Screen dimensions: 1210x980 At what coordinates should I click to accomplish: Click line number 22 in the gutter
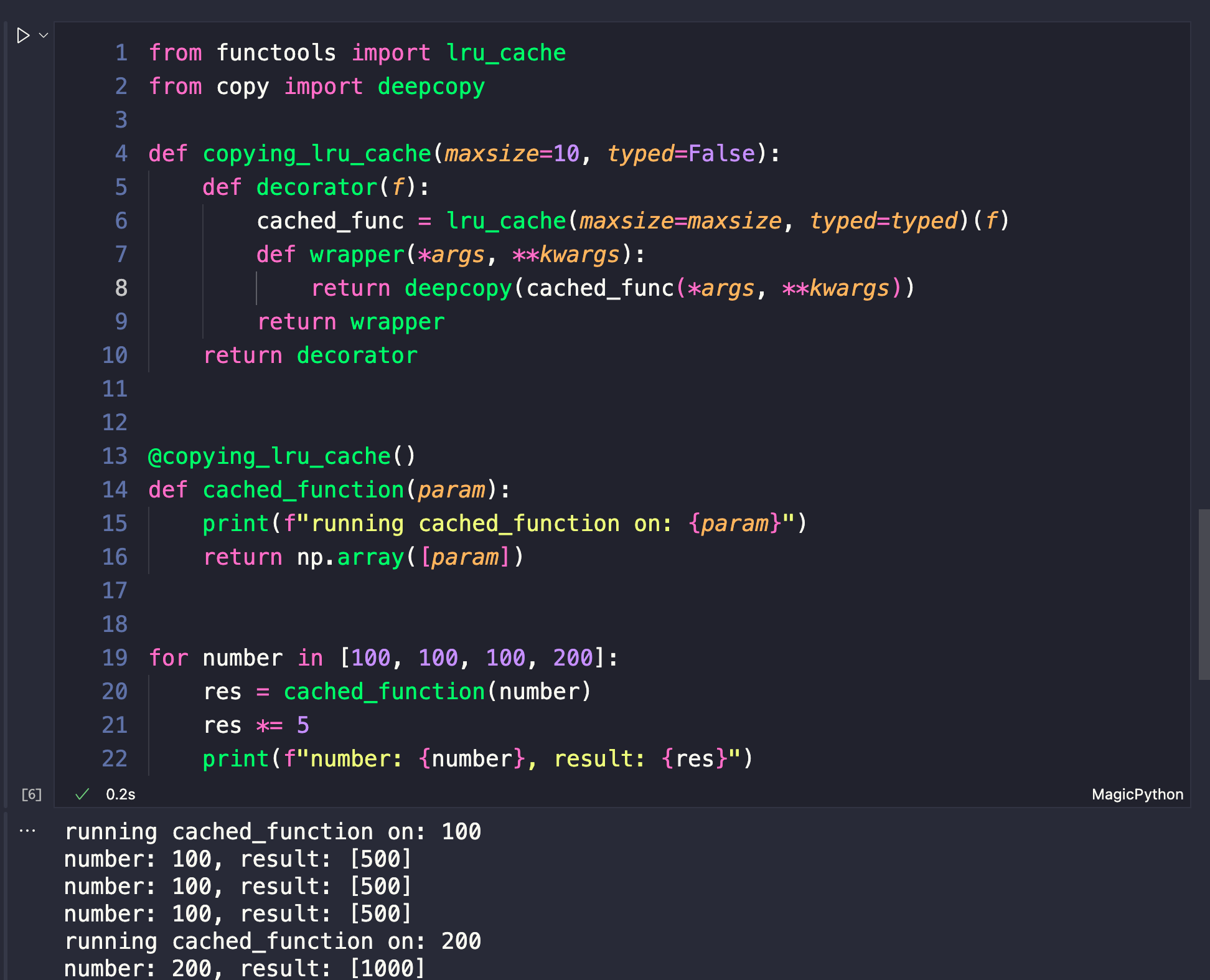(115, 759)
